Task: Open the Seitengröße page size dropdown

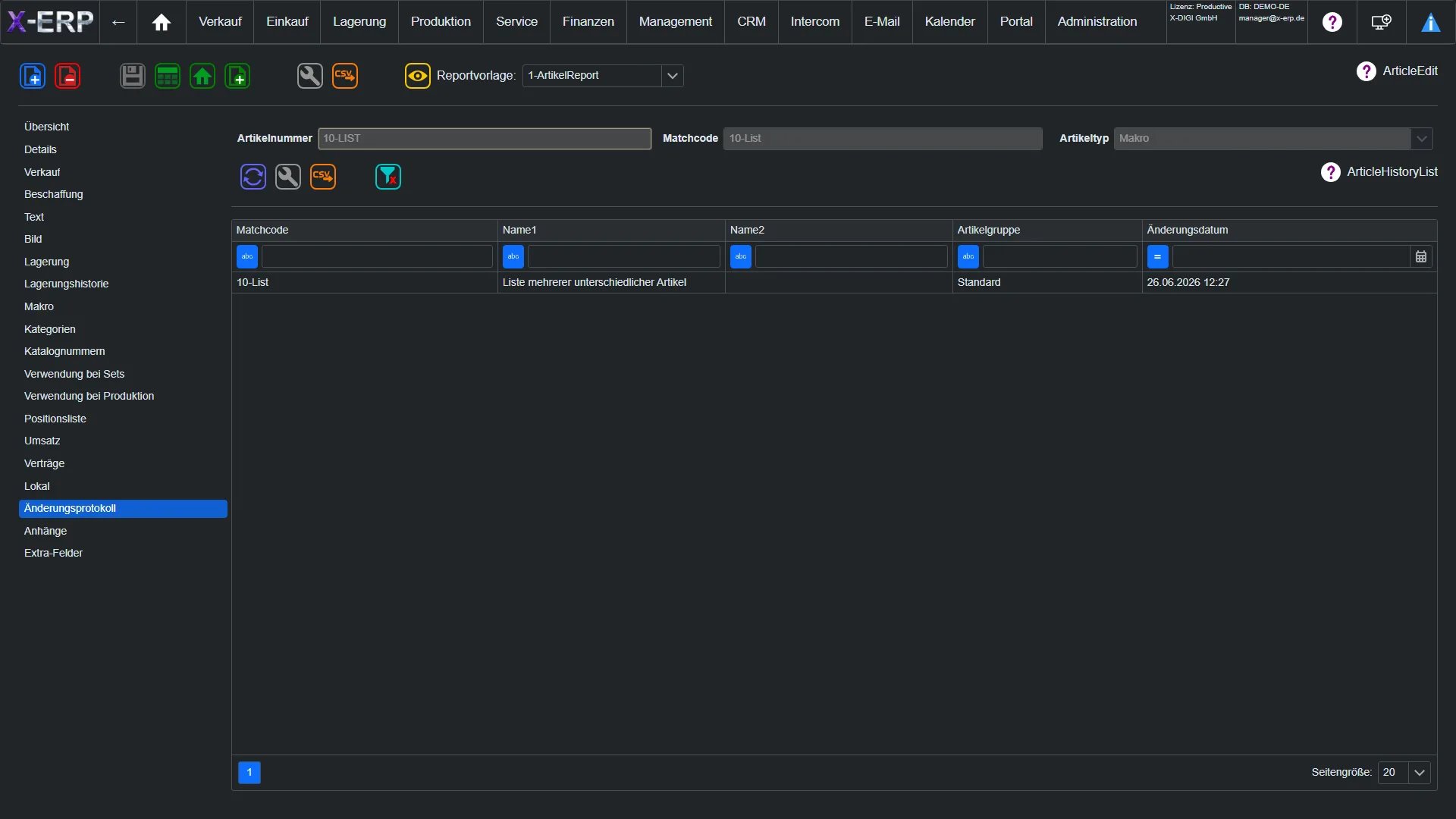Action: [x=1420, y=773]
